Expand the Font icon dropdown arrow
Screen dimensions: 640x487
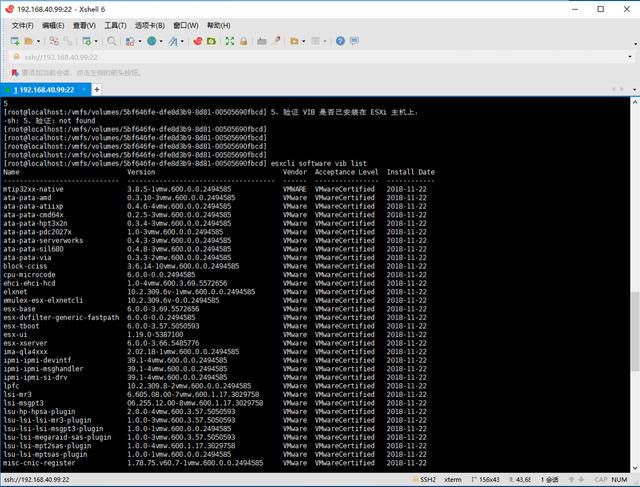182,41
